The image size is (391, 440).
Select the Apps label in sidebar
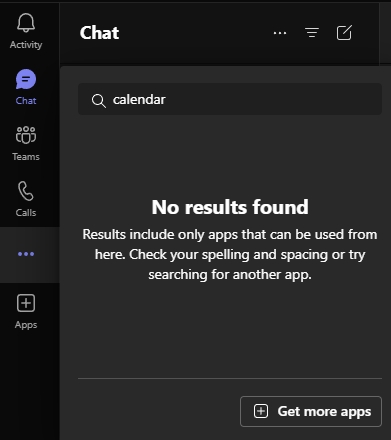point(26,325)
